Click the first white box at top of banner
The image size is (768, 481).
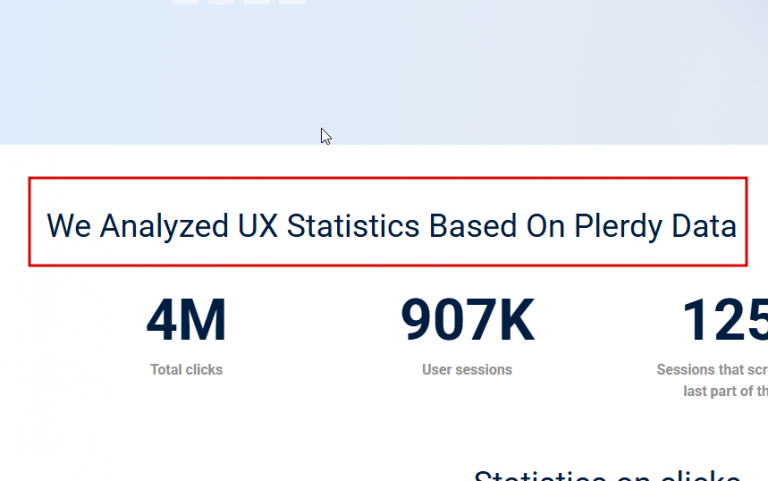click(184, 2)
